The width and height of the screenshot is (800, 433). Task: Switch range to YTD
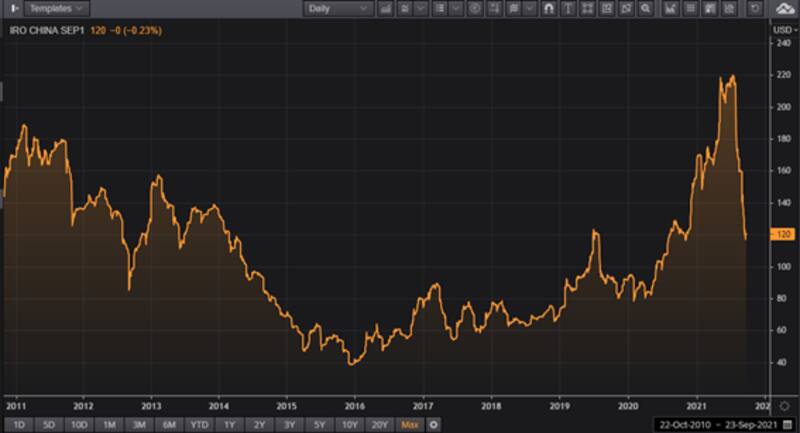197,425
